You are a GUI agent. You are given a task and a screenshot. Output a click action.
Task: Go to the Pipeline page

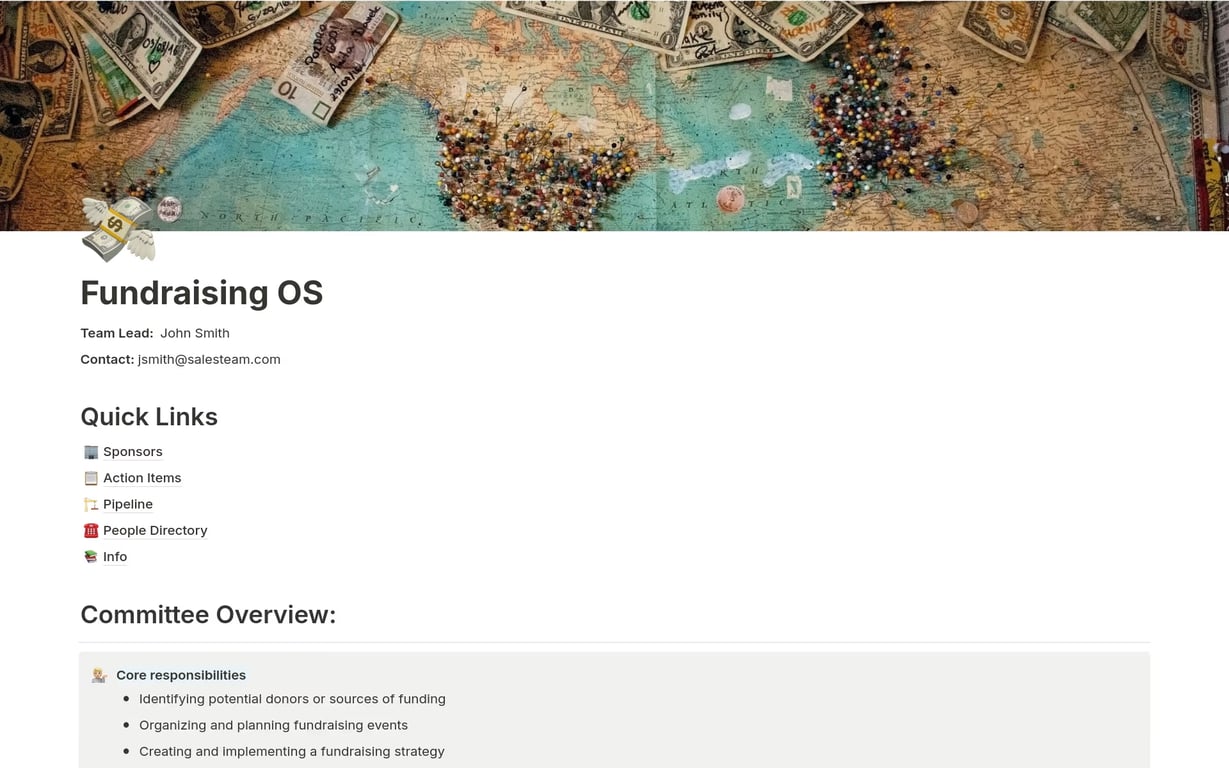tap(128, 504)
